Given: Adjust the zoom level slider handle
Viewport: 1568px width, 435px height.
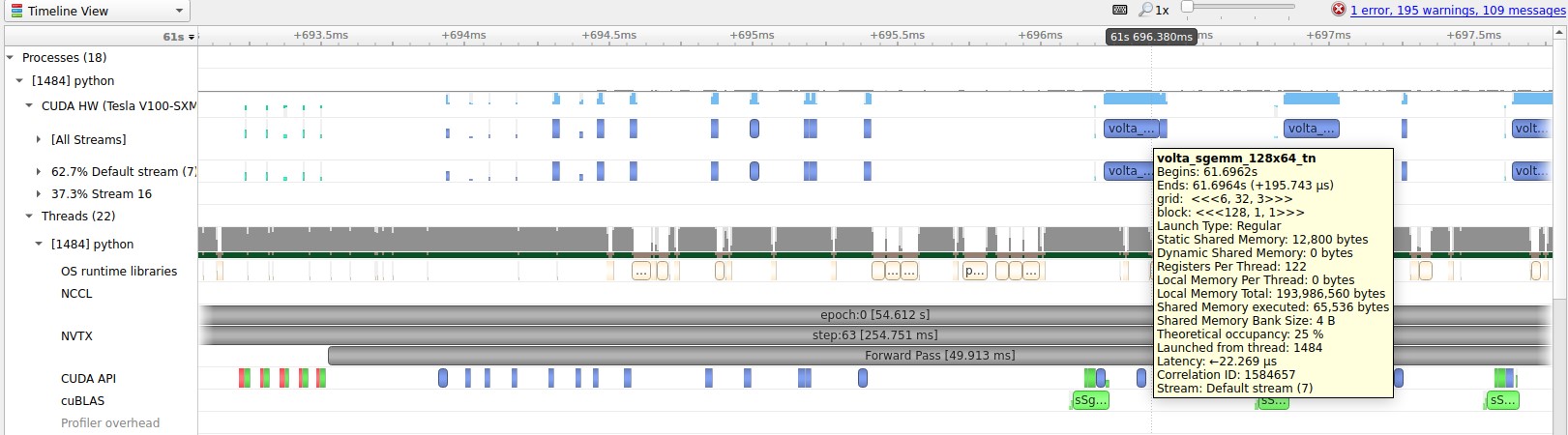Looking at the screenshot, I should 1188,7.
